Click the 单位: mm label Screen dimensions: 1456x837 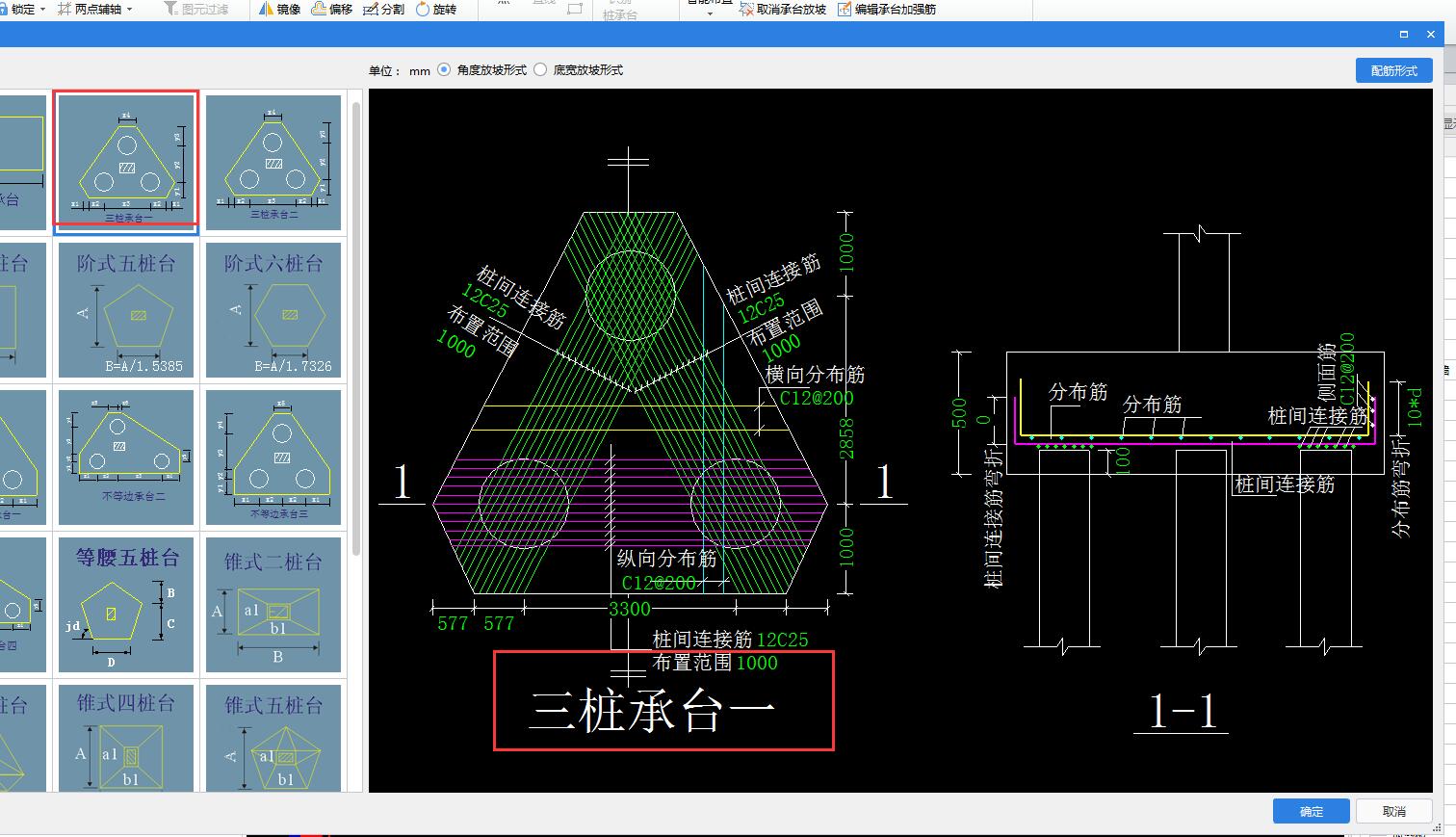click(399, 70)
